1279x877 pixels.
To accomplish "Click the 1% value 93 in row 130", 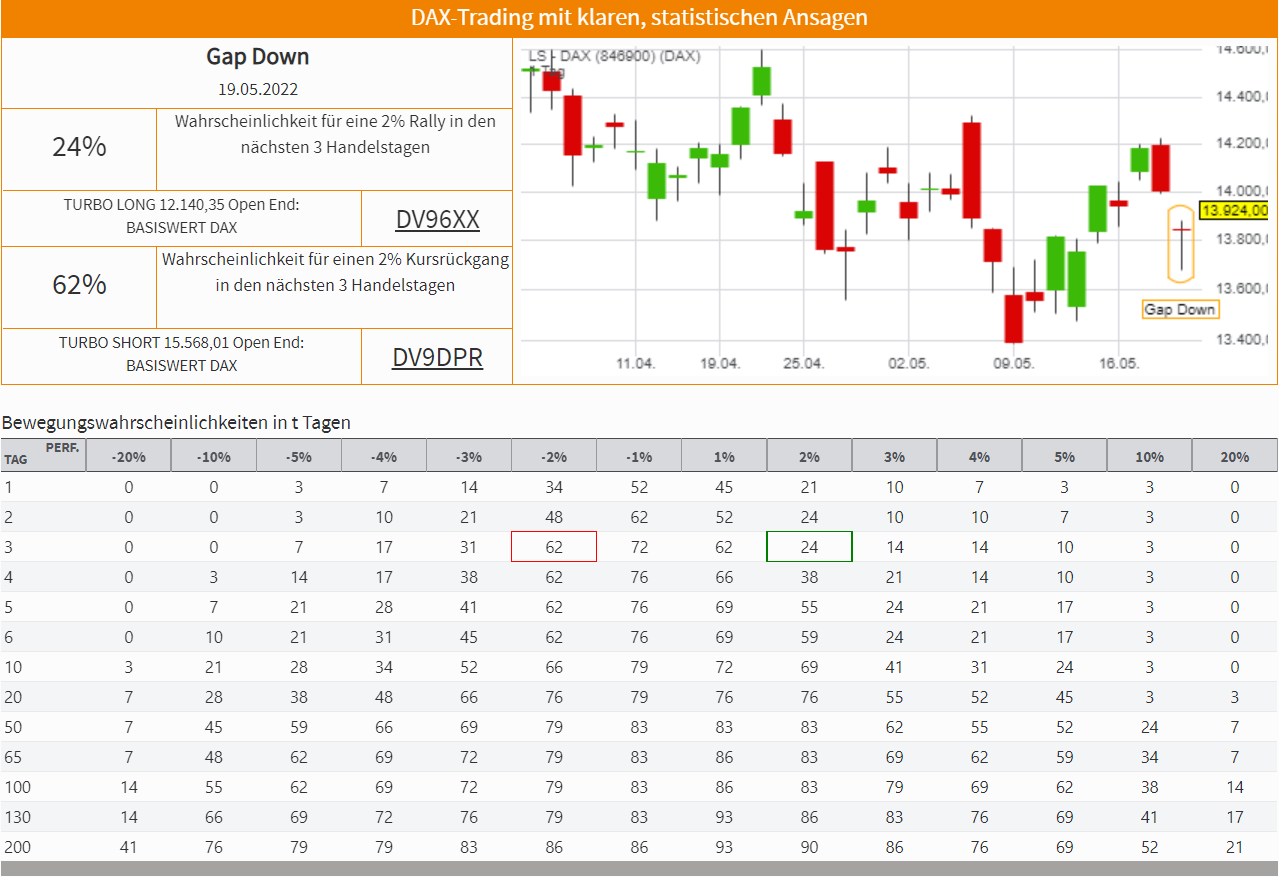I will point(724,817).
